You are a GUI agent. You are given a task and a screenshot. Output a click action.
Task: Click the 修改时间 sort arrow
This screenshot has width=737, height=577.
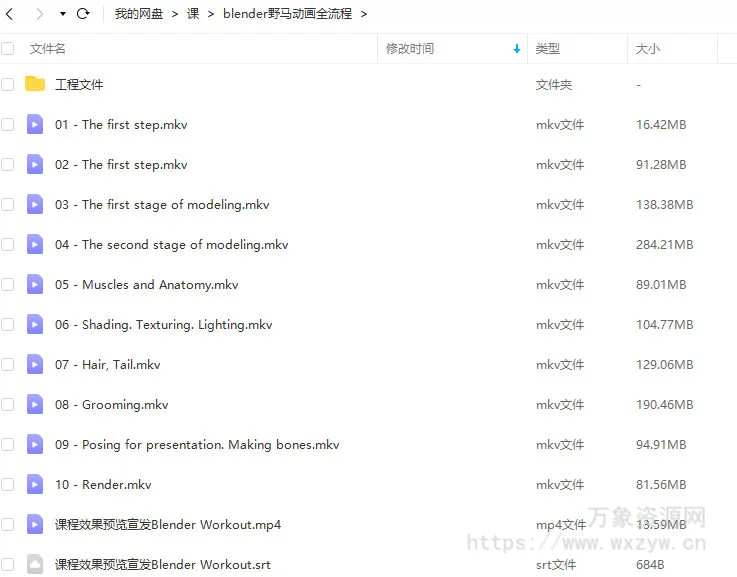point(517,49)
